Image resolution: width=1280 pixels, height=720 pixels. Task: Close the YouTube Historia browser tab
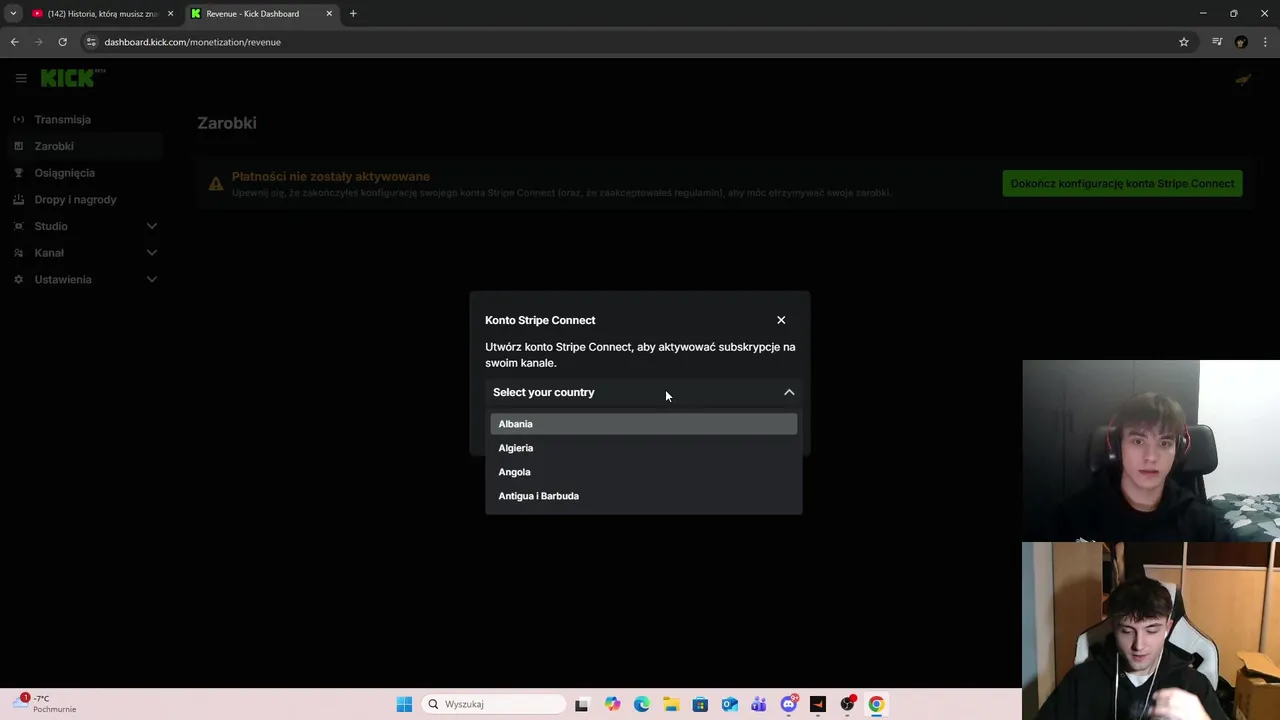(170, 14)
